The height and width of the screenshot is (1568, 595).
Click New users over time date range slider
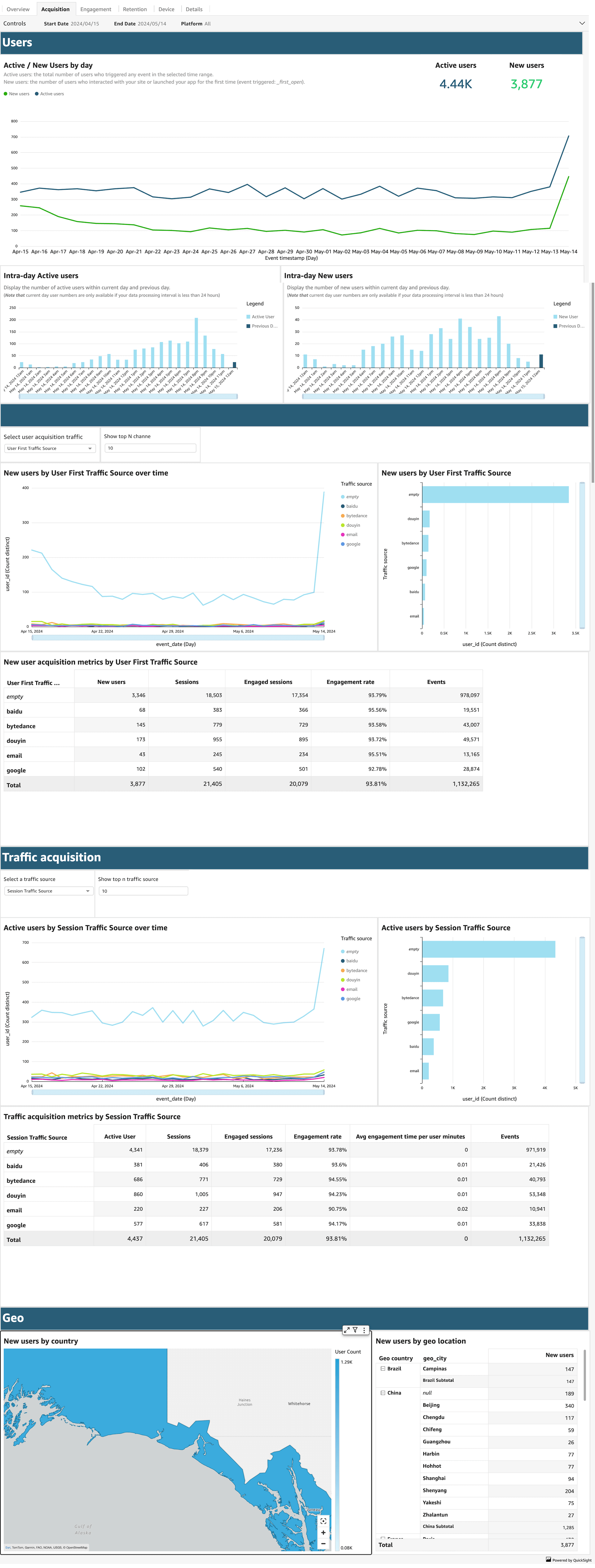pyautogui.click(x=178, y=637)
